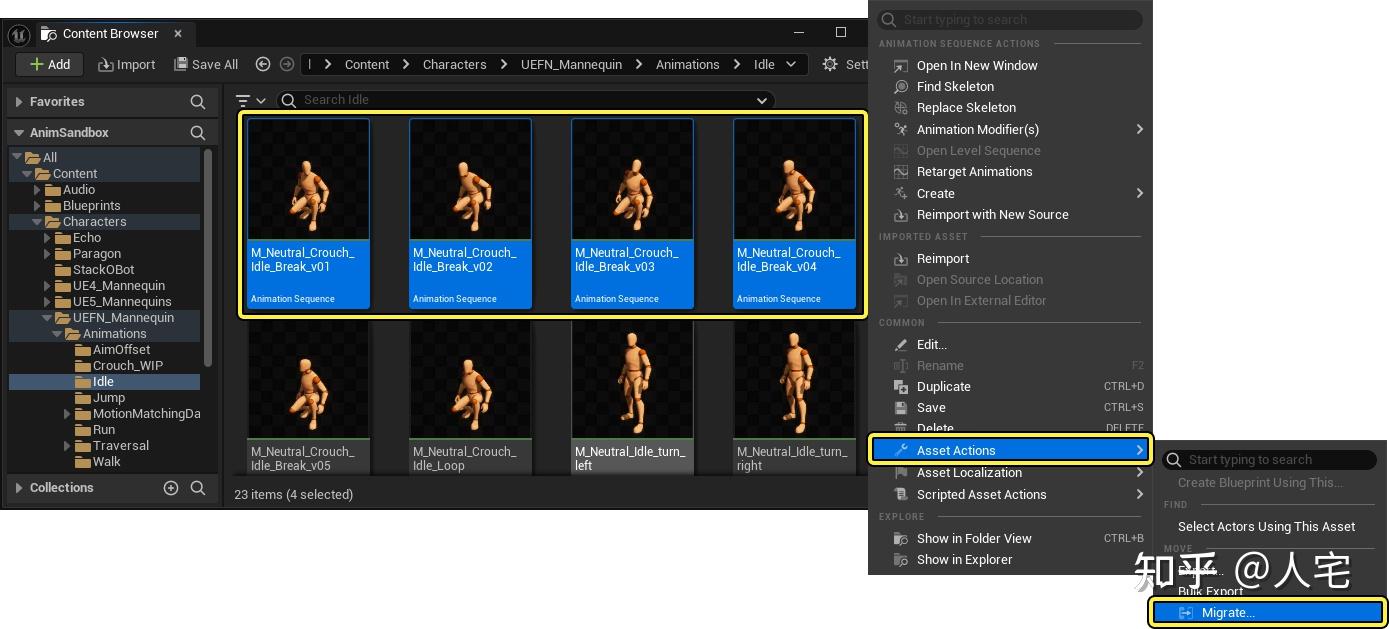This screenshot has width=1389, height=629.
Task: Expand the Echo folder
Action: tap(48, 238)
